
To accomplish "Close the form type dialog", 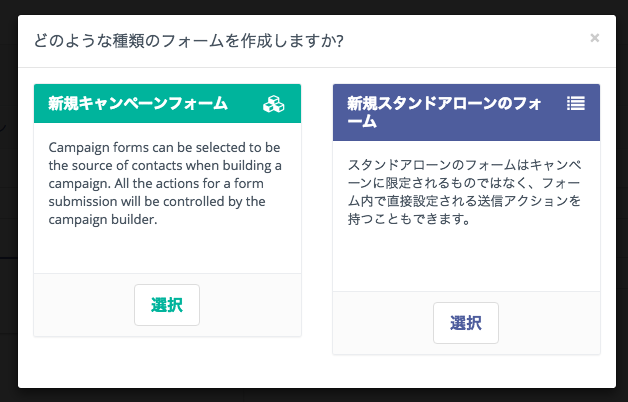I will [595, 38].
